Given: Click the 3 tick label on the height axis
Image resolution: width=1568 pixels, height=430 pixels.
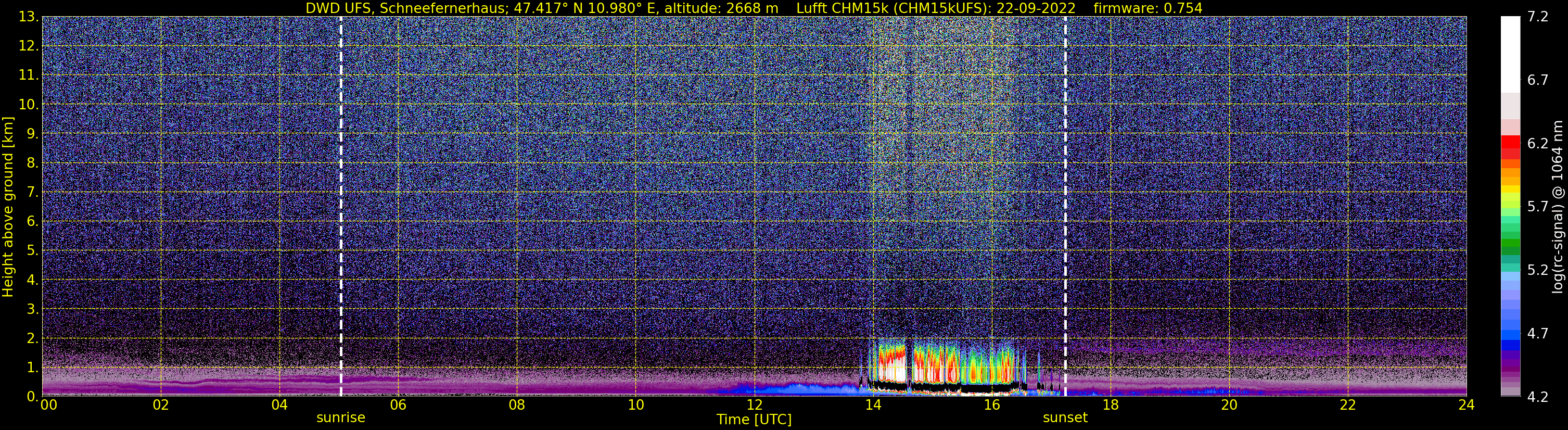Looking at the screenshot, I should point(33,309).
